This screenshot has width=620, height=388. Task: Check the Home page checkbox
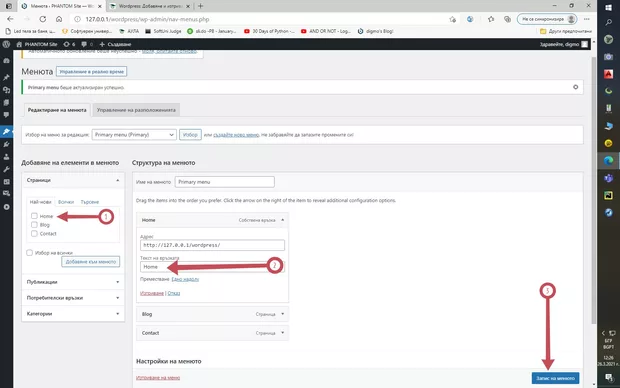point(34,216)
